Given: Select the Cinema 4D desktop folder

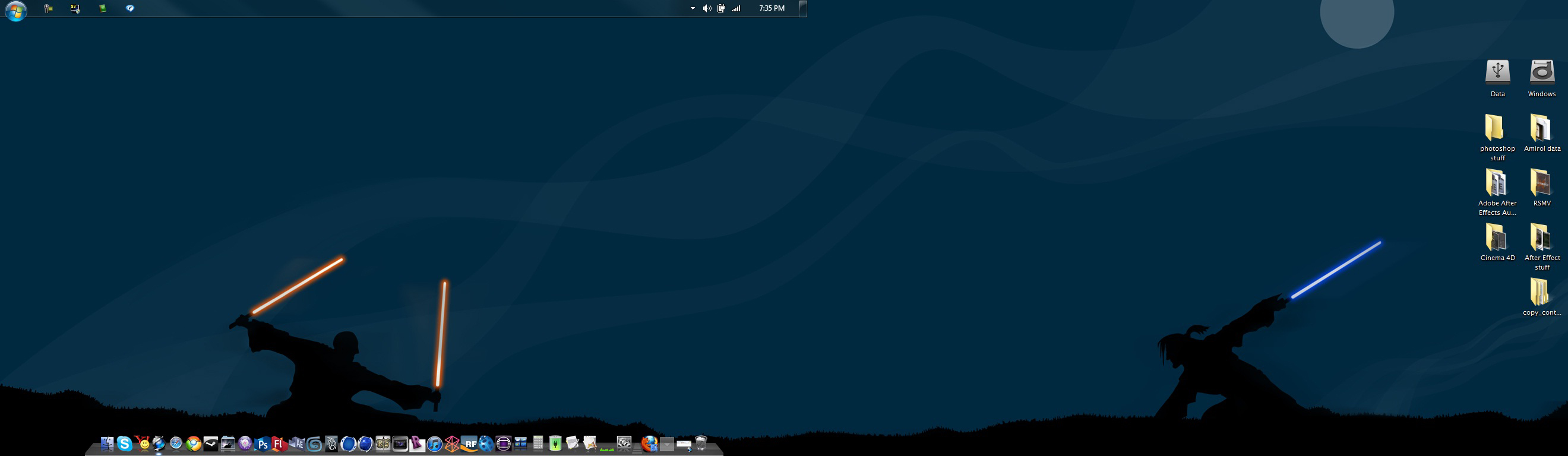Looking at the screenshot, I should coord(1497,242).
